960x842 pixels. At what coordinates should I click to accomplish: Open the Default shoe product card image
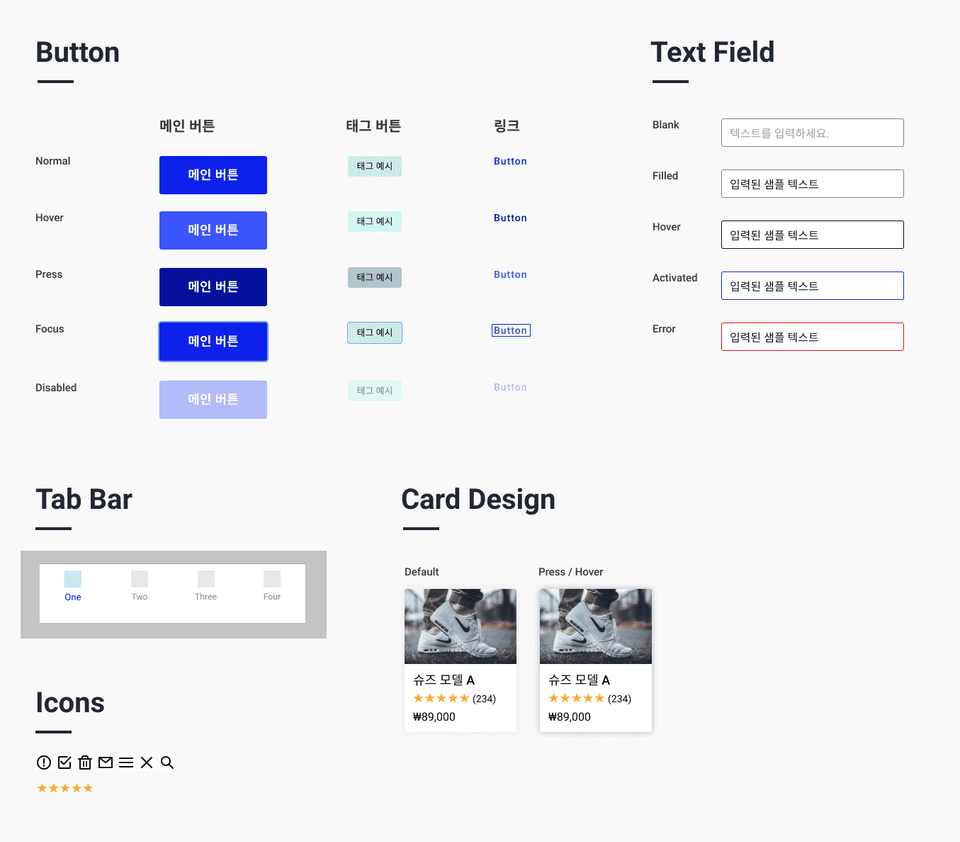pyautogui.click(x=460, y=626)
